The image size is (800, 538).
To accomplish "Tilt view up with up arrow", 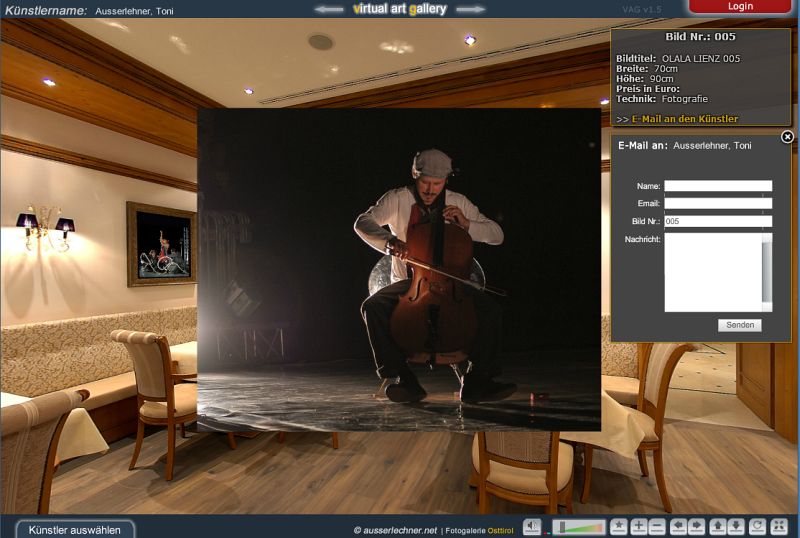I will 718,527.
